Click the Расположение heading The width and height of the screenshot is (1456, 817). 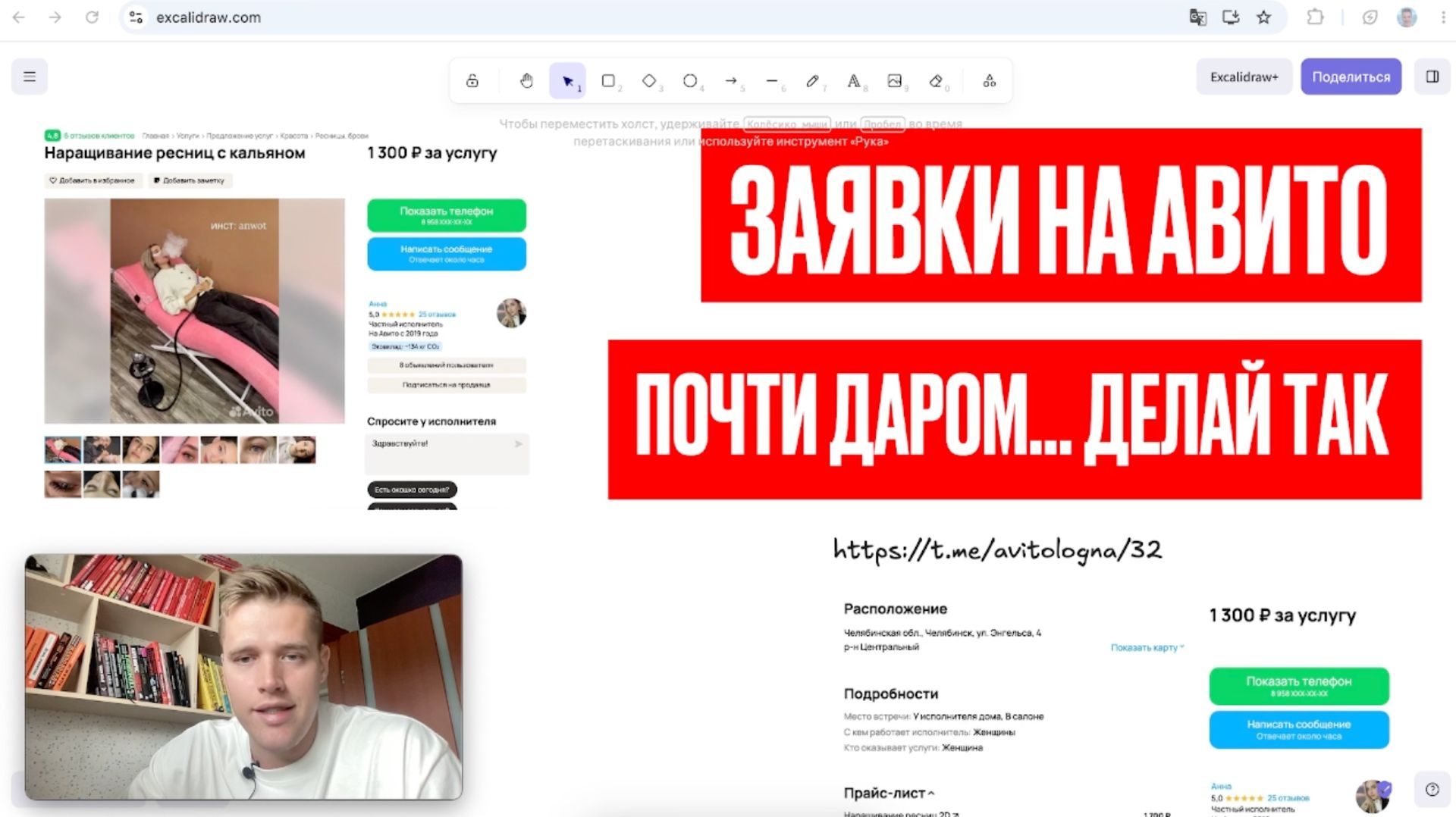coord(896,609)
